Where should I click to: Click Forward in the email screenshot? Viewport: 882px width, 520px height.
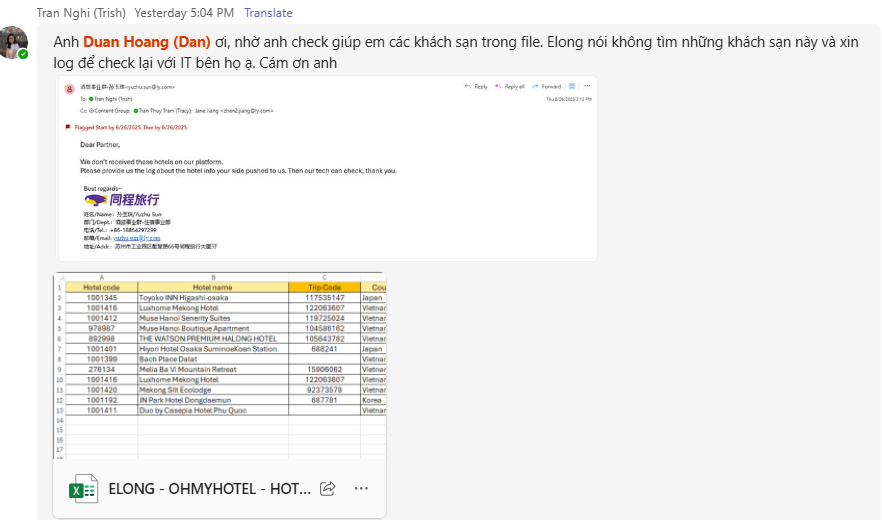[x=546, y=87]
